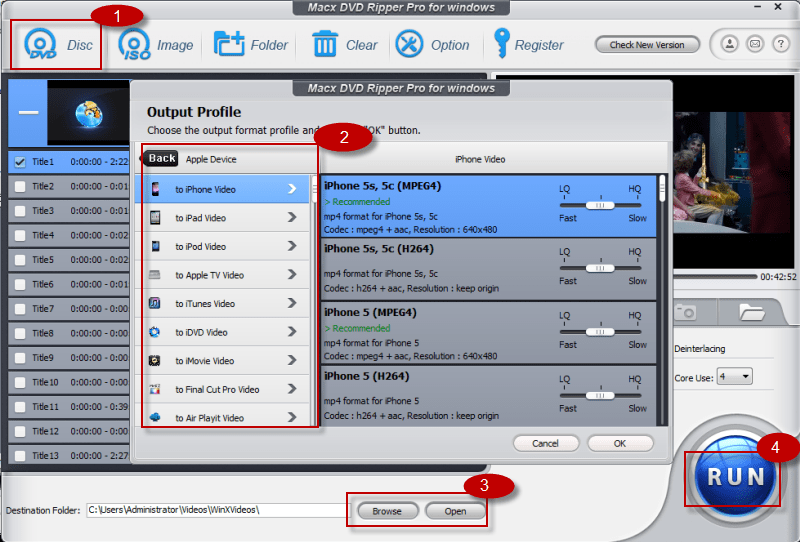
Task: Click the iPod icon in device list
Action: pos(156,247)
